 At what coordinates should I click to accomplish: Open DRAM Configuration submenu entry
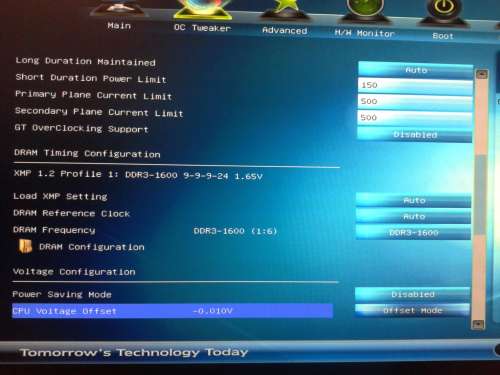click(92, 247)
